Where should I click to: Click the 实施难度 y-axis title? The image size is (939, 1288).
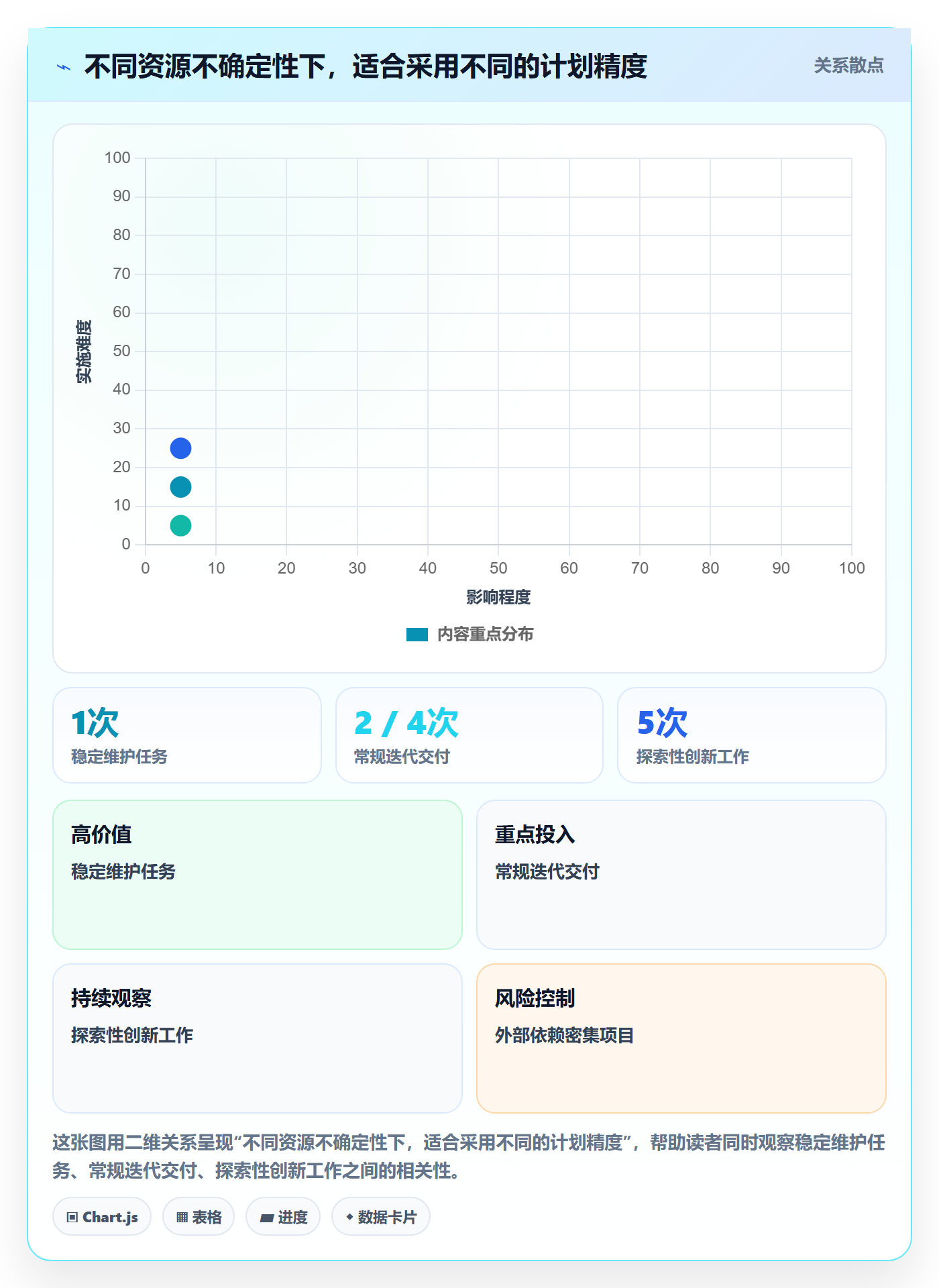coord(84,351)
